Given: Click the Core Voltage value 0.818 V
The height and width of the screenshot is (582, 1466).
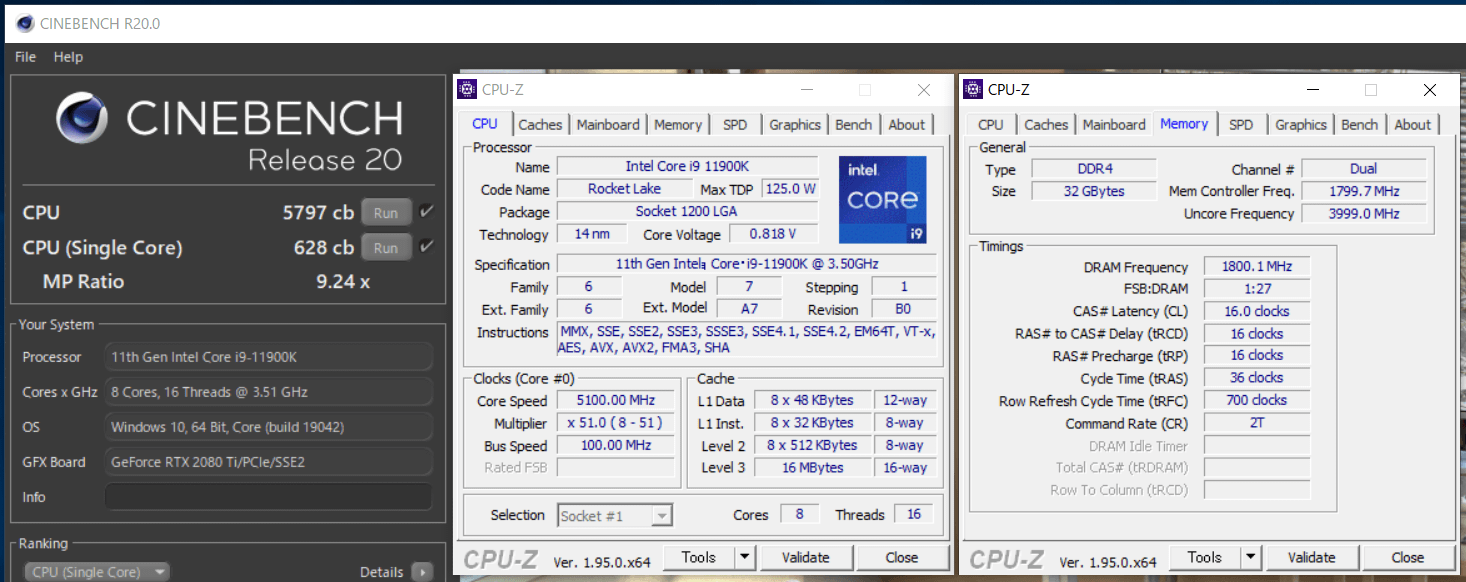Looking at the screenshot, I should [x=773, y=234].
